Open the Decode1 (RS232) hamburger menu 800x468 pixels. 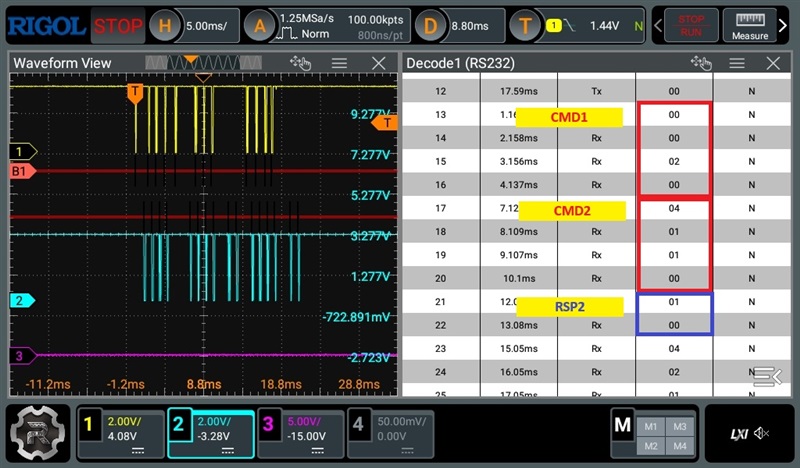(x=736, y=63)
